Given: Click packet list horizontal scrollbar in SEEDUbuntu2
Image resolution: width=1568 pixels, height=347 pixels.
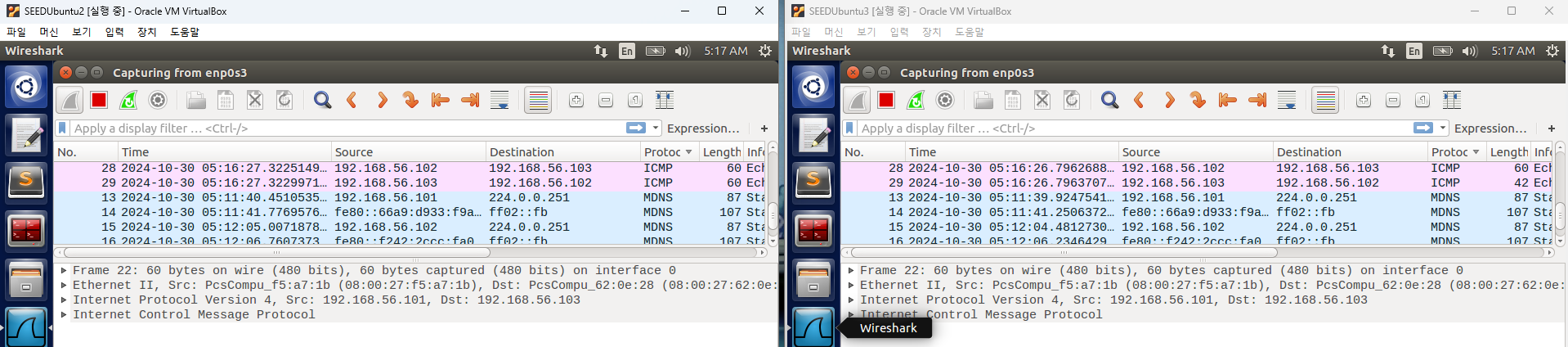Looking at the screenshot, I should point(278,253).
